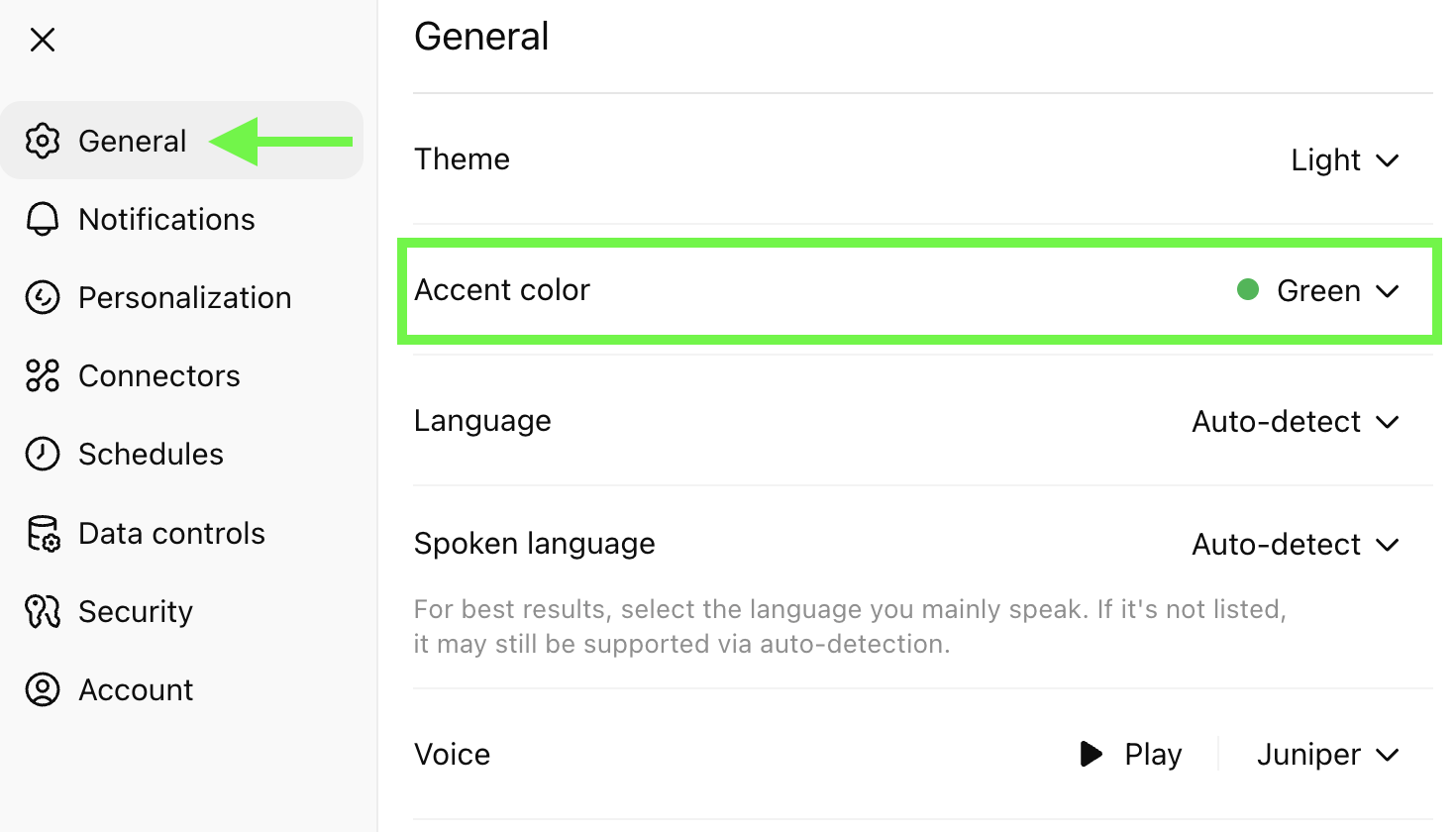Click the Security keys icon

click(43, 611)
